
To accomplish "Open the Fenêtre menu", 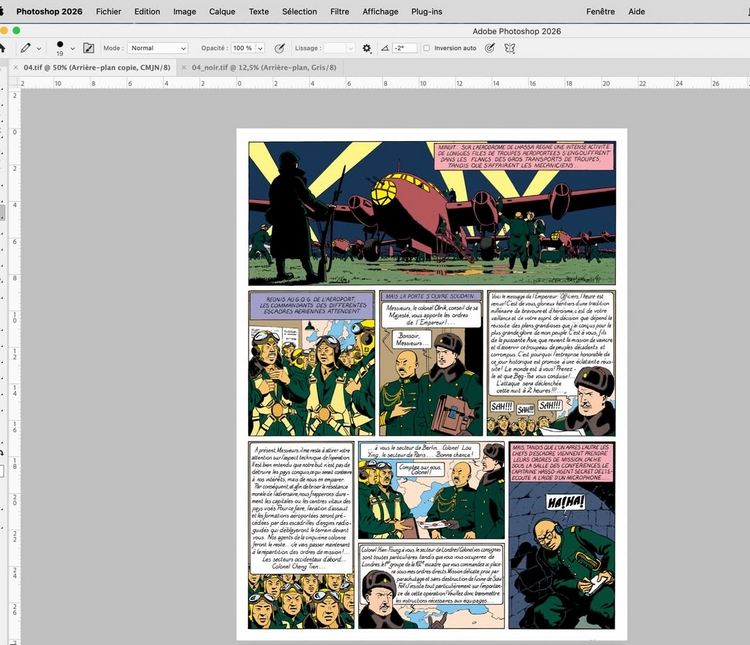I will [x=600, y=11].
